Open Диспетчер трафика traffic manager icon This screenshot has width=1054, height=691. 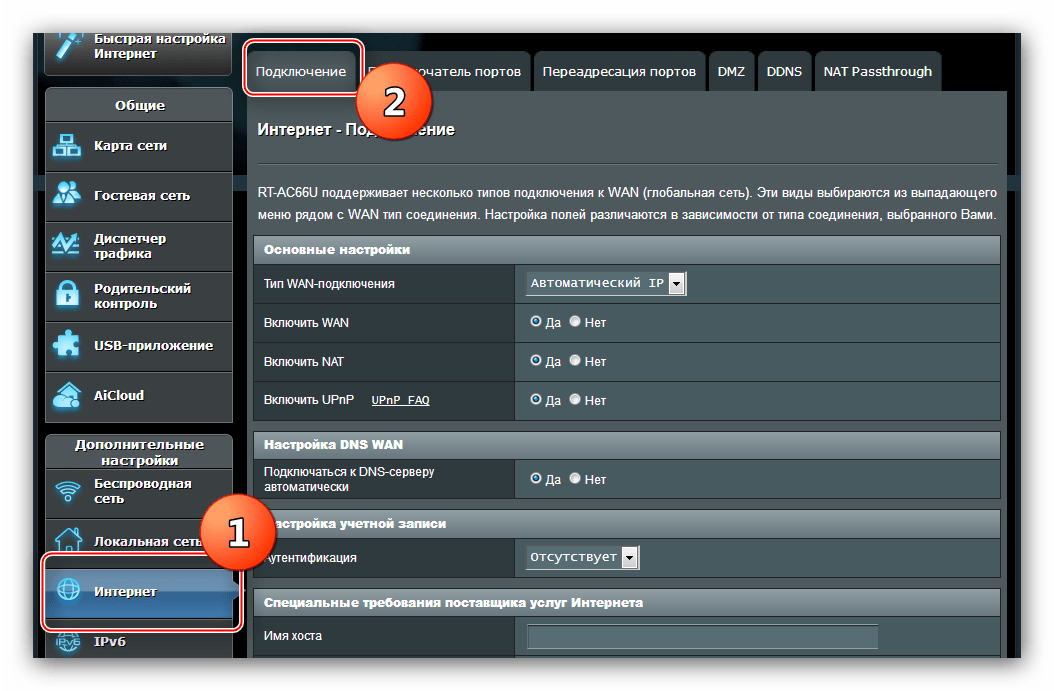point(66,245)
